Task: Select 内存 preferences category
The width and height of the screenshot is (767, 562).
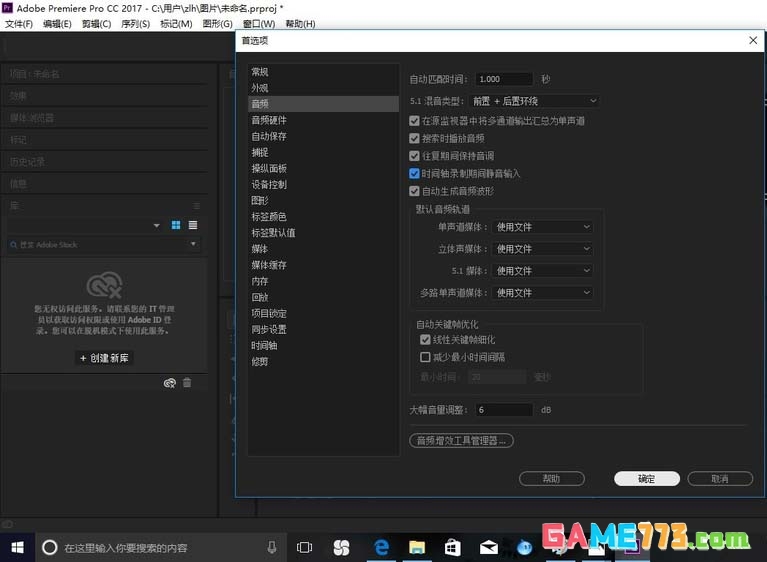Action: click(323, 281)
